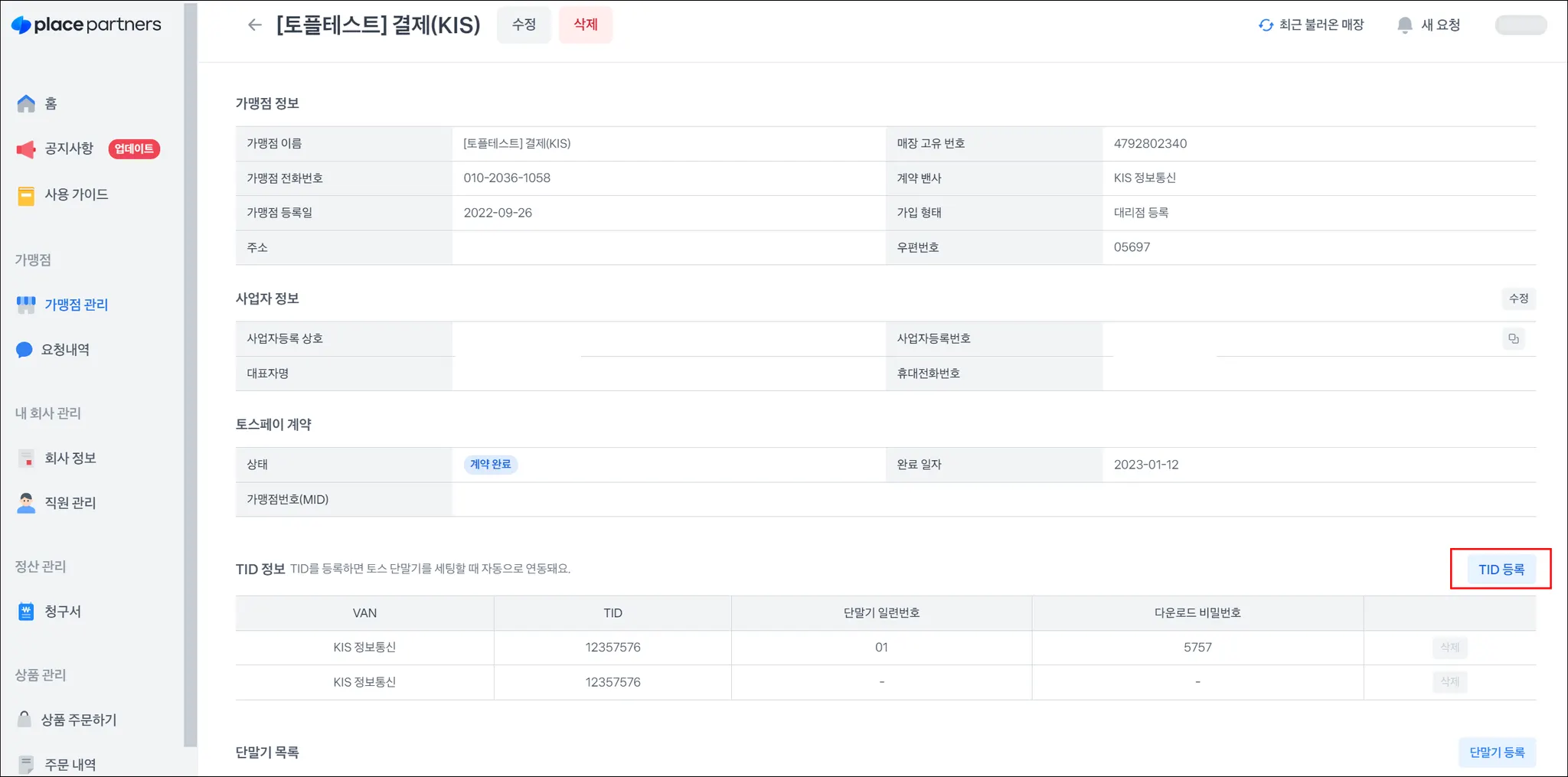Open 공지사항 megaphone icon
Viewport: 1568px width, 777px height.
pos(26,149)
